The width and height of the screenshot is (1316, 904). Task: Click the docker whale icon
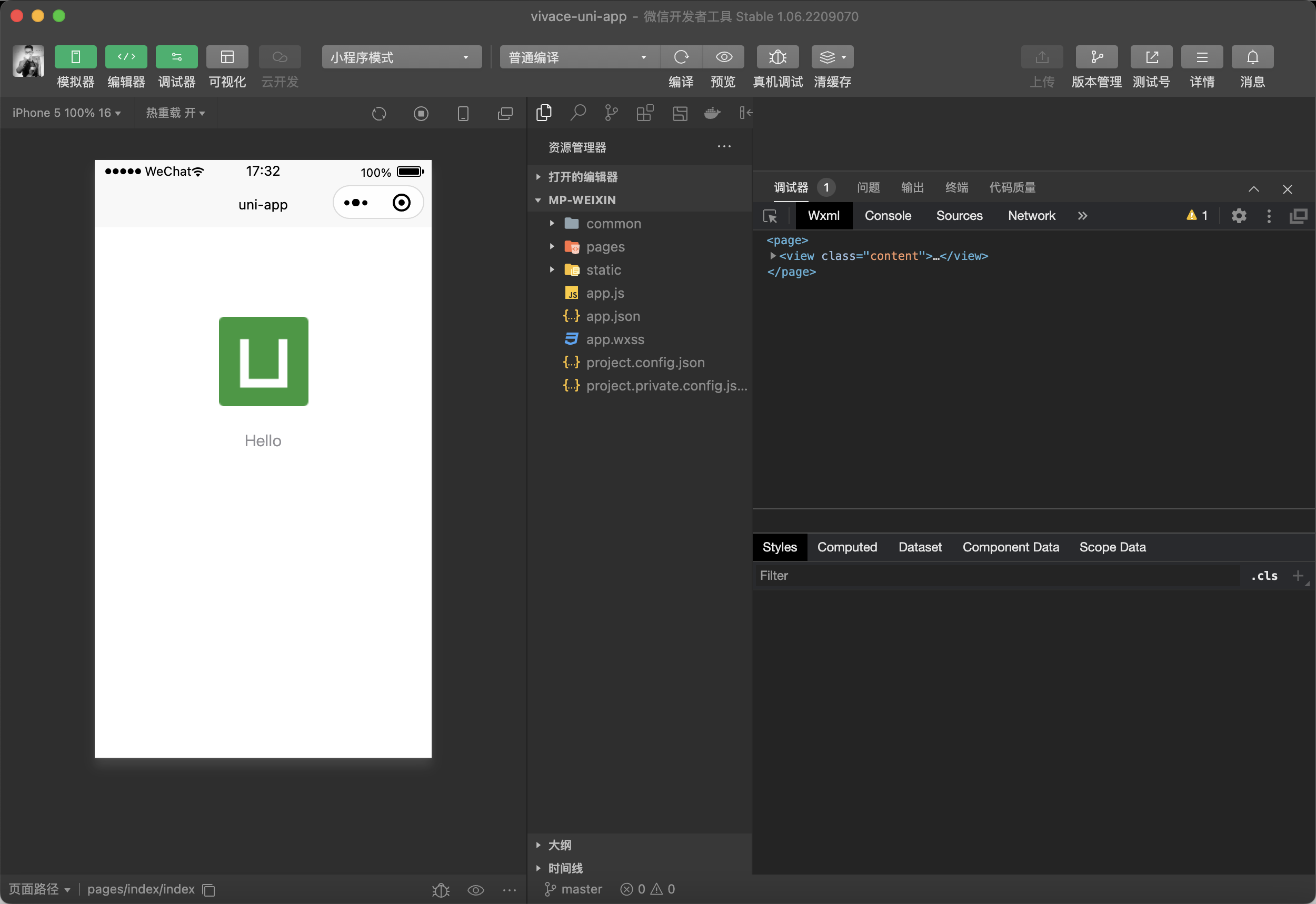click(x=713, y=113)
